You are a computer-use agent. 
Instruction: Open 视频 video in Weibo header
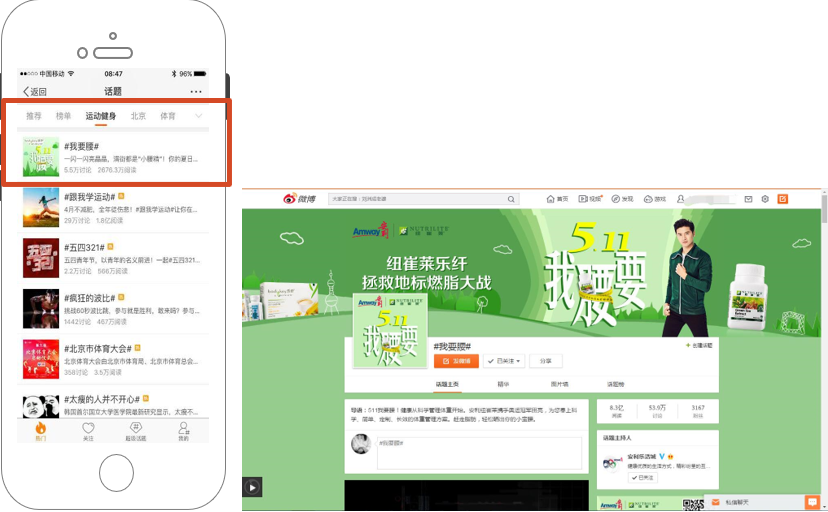point(590,199)
